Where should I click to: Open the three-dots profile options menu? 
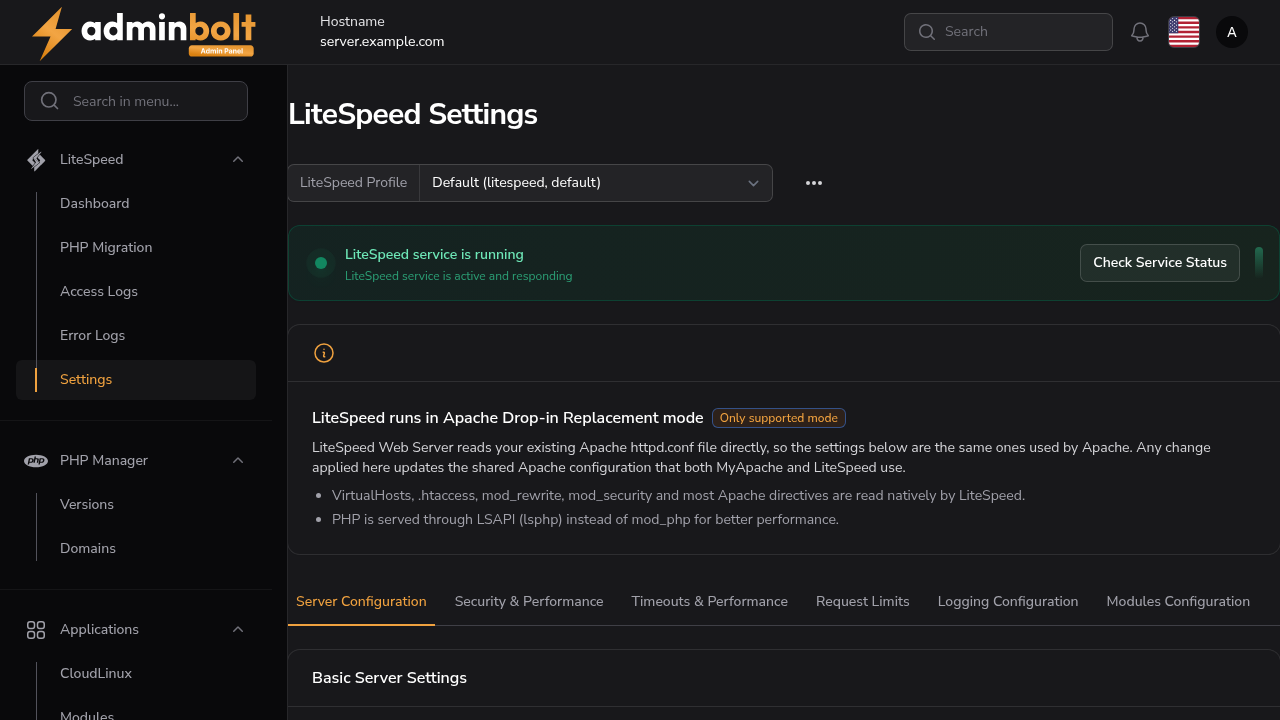(814, 183)
